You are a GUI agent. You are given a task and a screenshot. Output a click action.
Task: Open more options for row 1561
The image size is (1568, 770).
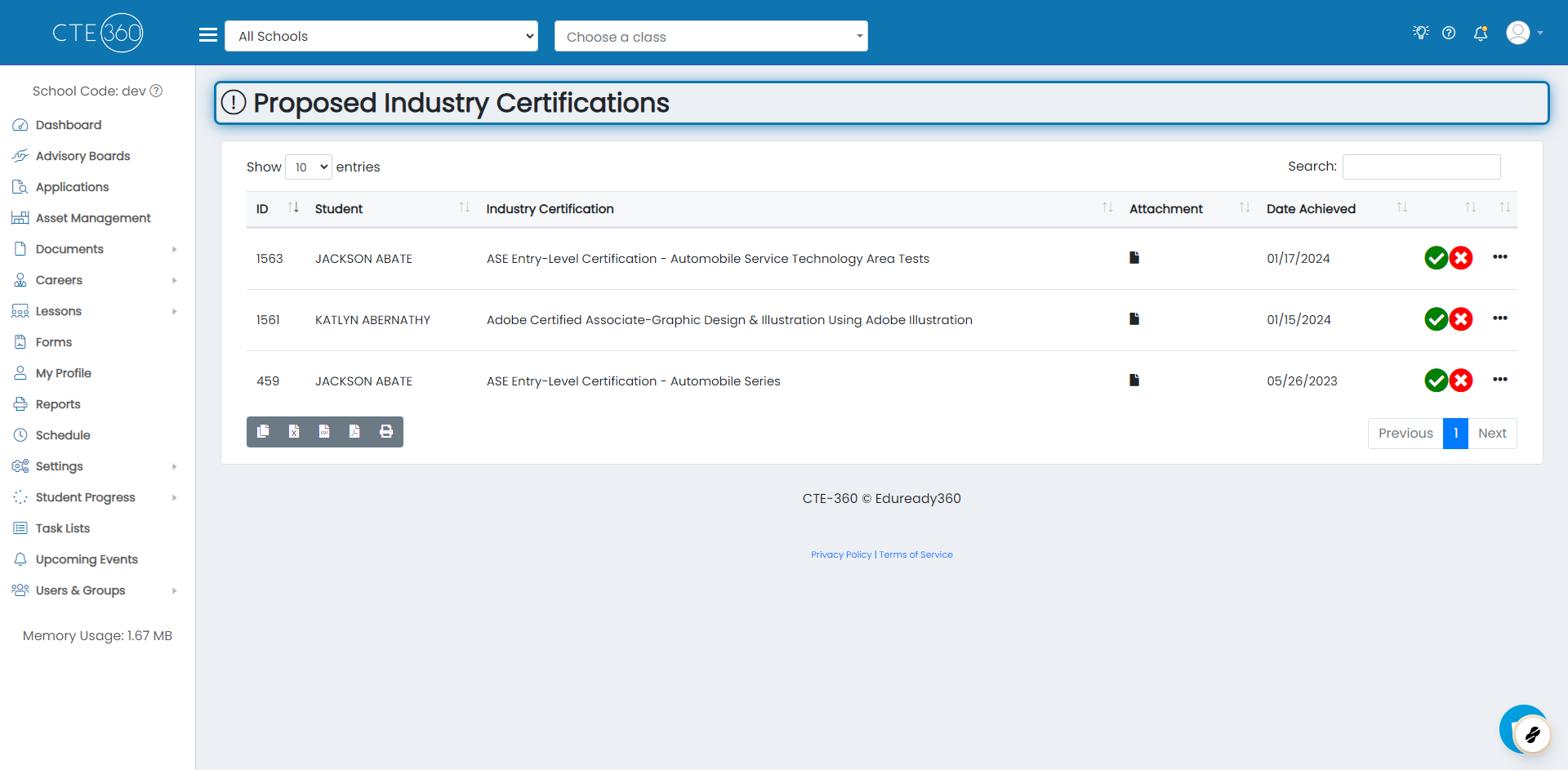coord(1500,318)
